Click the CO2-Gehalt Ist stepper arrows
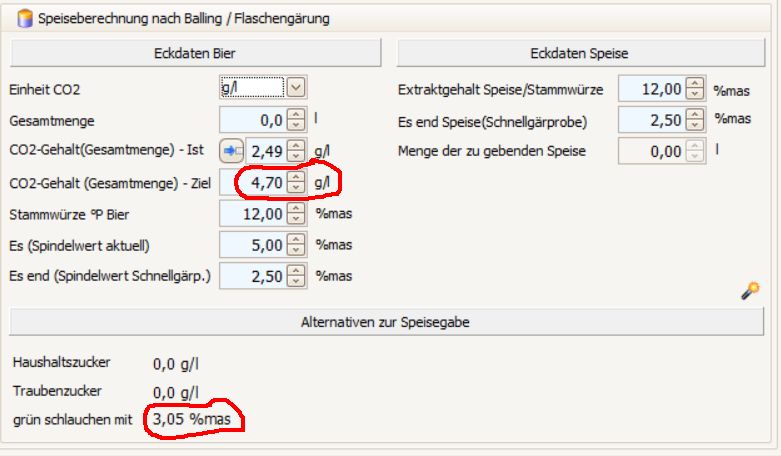781x456 pixels. pyautogui.click(x=297, y=151)
